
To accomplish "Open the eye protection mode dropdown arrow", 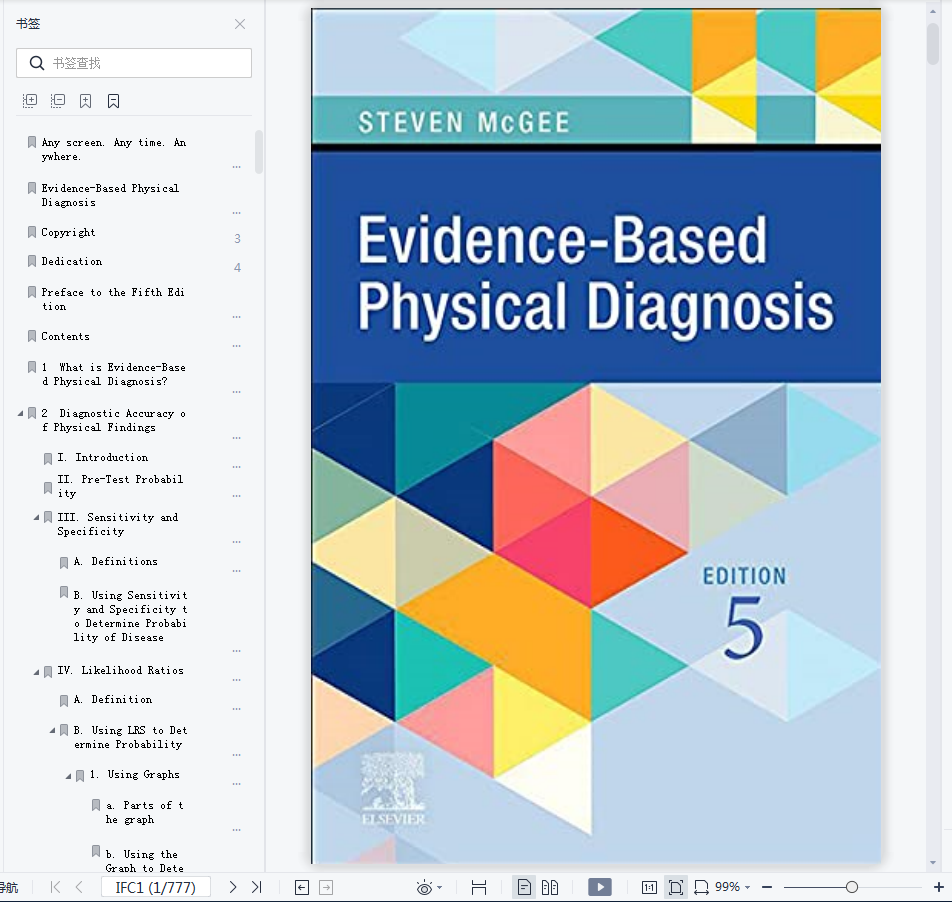I will coord(440,887).
